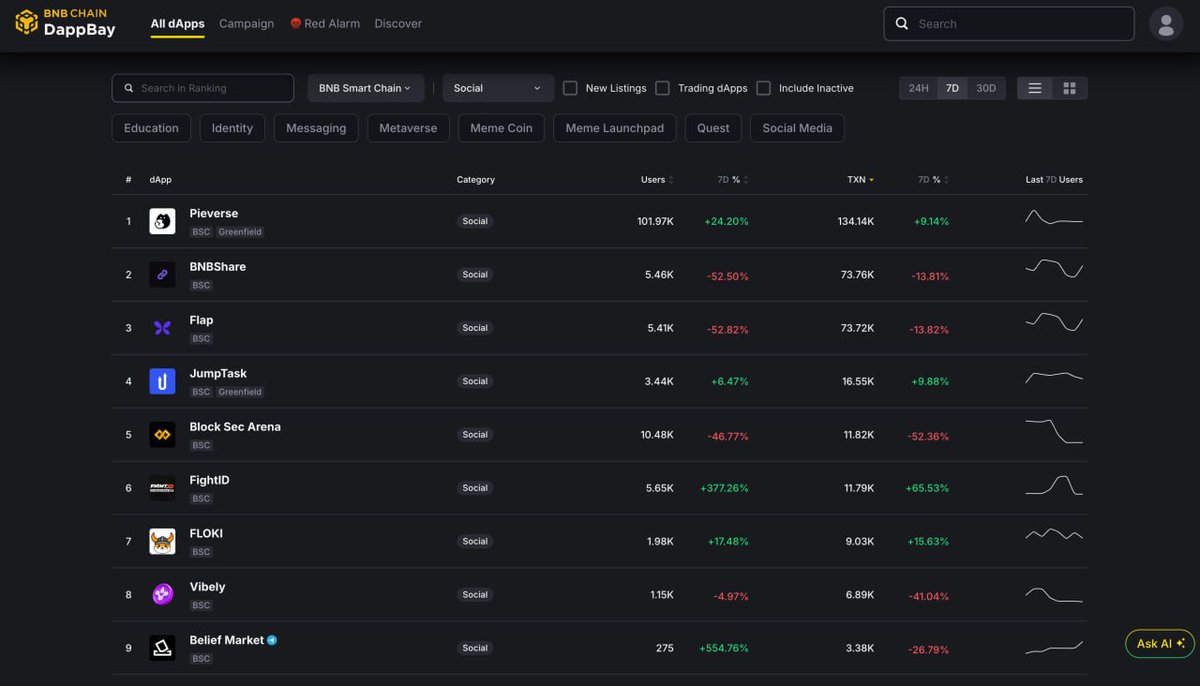Select the 24H time range
The height and width of the screenshot is (686, 1200).
point(918,88)
